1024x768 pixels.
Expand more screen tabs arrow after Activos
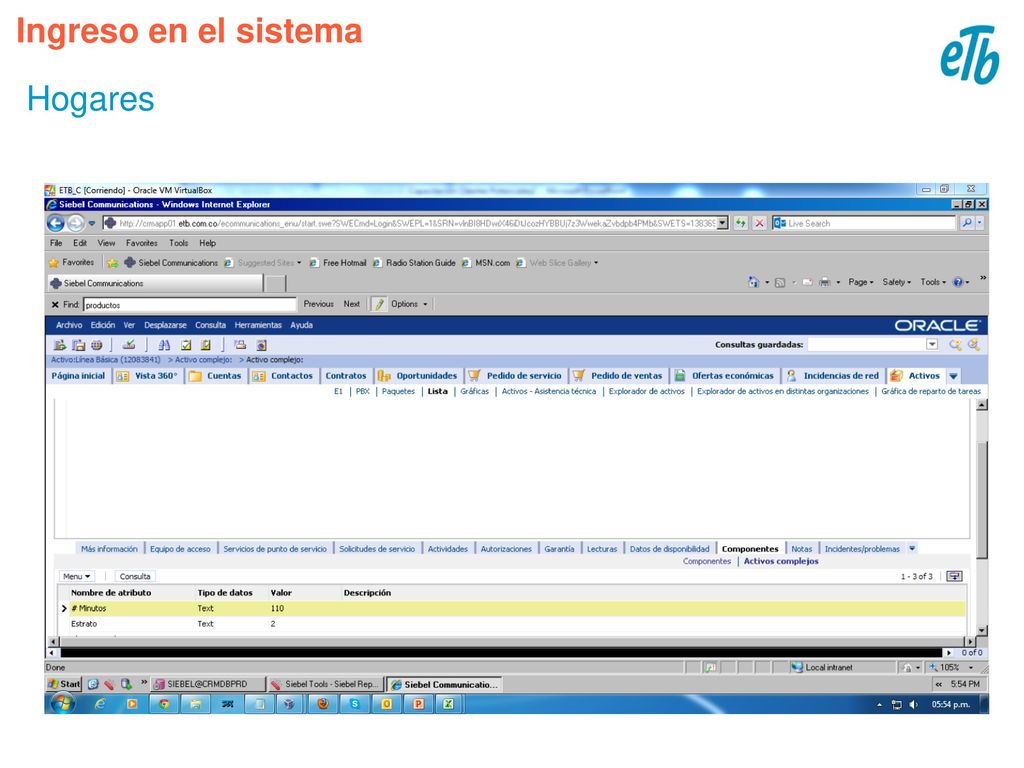coord(953,376)
